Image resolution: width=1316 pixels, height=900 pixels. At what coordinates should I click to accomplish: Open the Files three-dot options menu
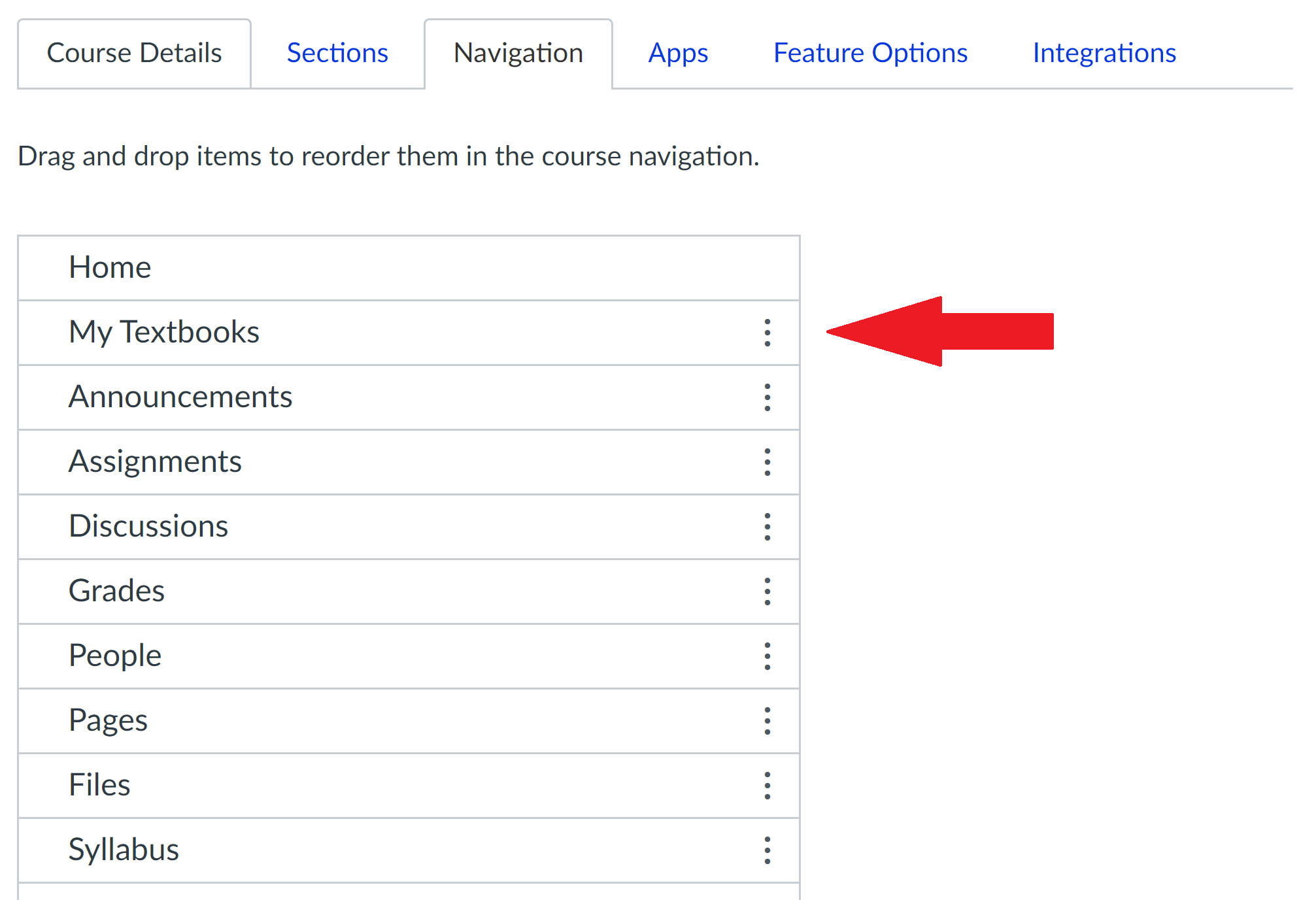click(x=768, y=786)
